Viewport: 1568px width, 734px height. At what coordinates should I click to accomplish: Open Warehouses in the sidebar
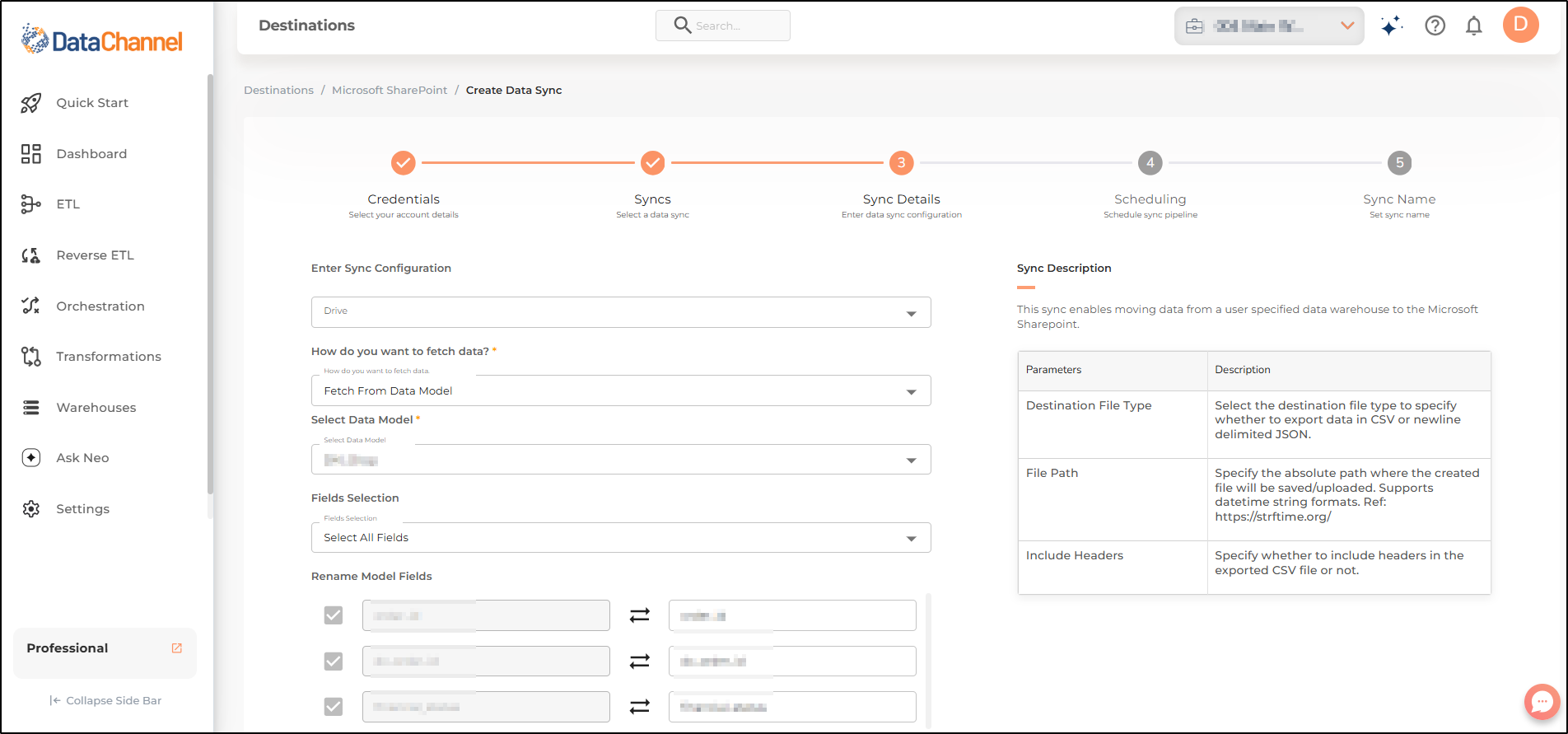96,408
